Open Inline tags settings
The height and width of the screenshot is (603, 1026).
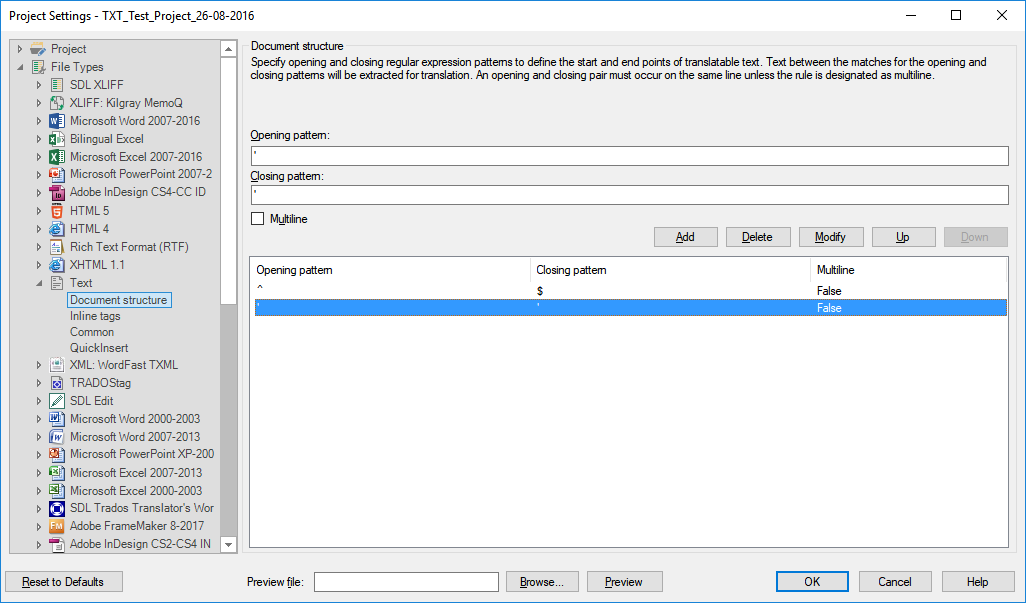(x=96, y=316)
